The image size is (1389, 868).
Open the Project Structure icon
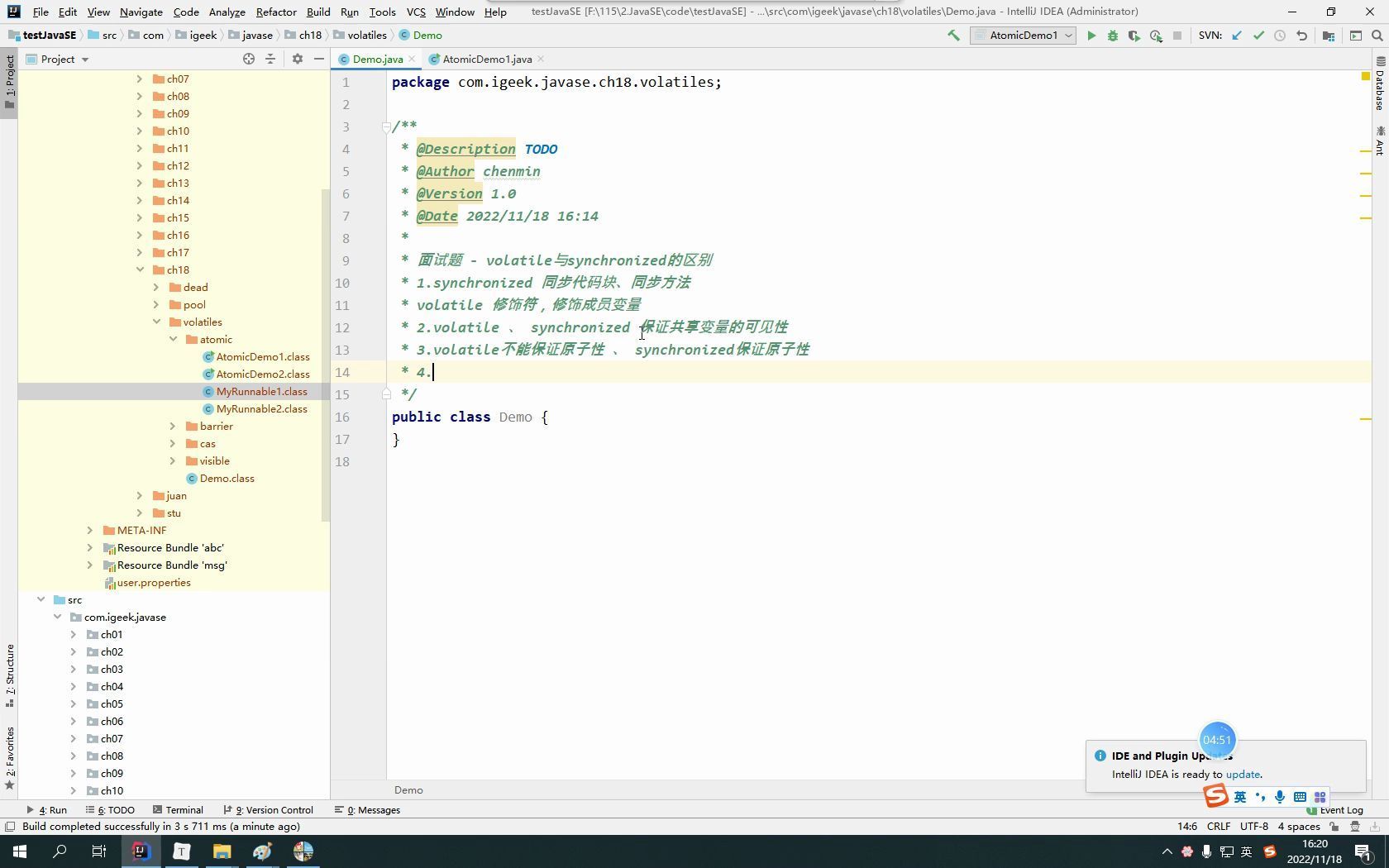pos(1329,36)
